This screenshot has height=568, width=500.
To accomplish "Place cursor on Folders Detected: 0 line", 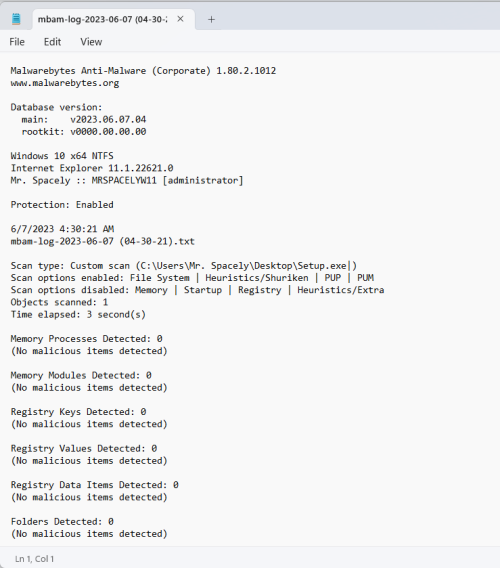I will (x=62, y=522).
